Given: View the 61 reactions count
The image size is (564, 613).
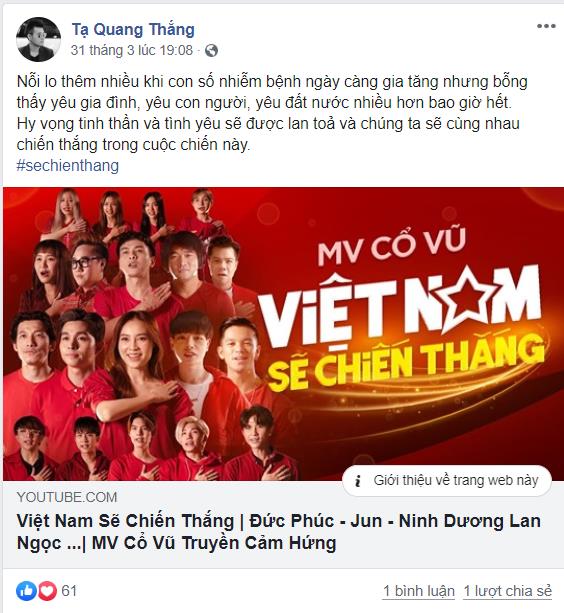Looking at the screenshot, I should pos(69,591).
